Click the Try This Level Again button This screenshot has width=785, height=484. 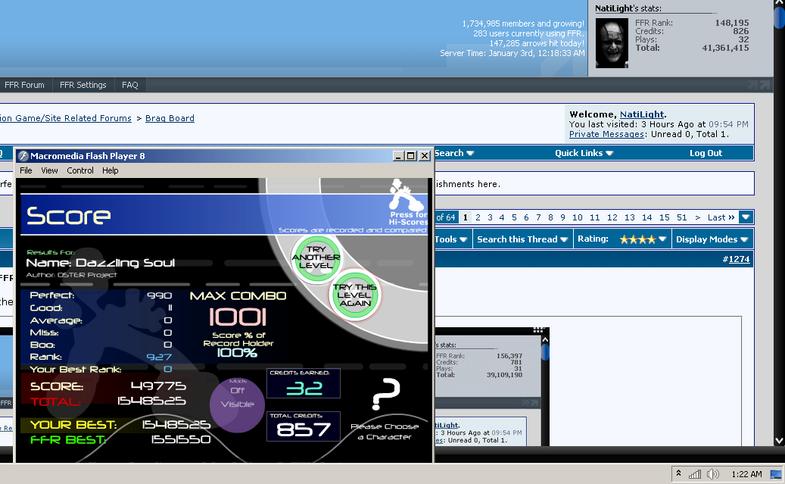(x=354, y=295)
